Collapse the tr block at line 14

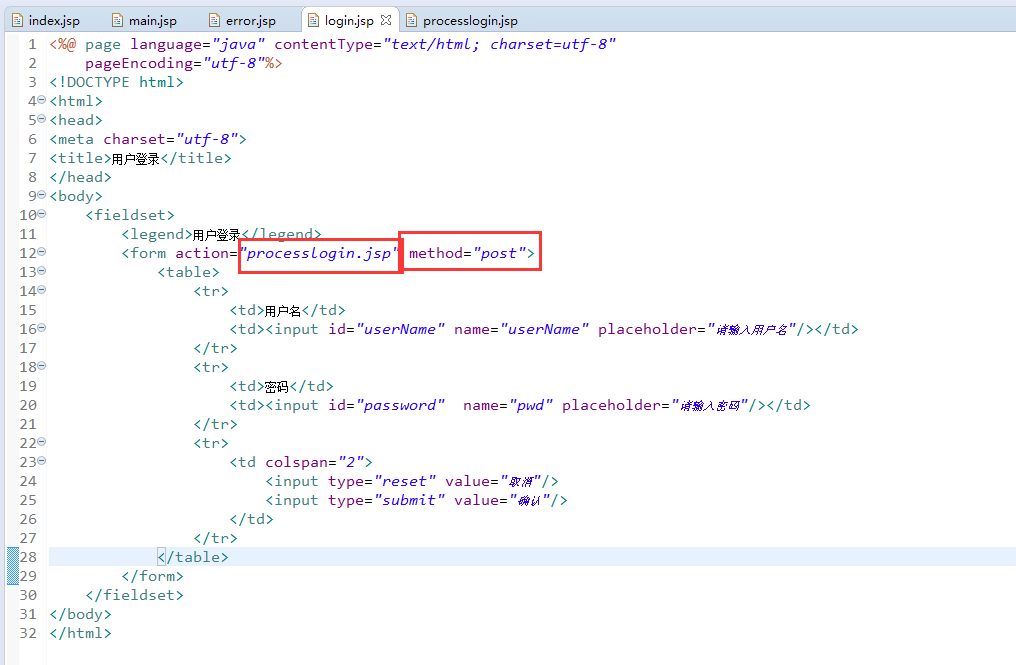tap(41, 290)
